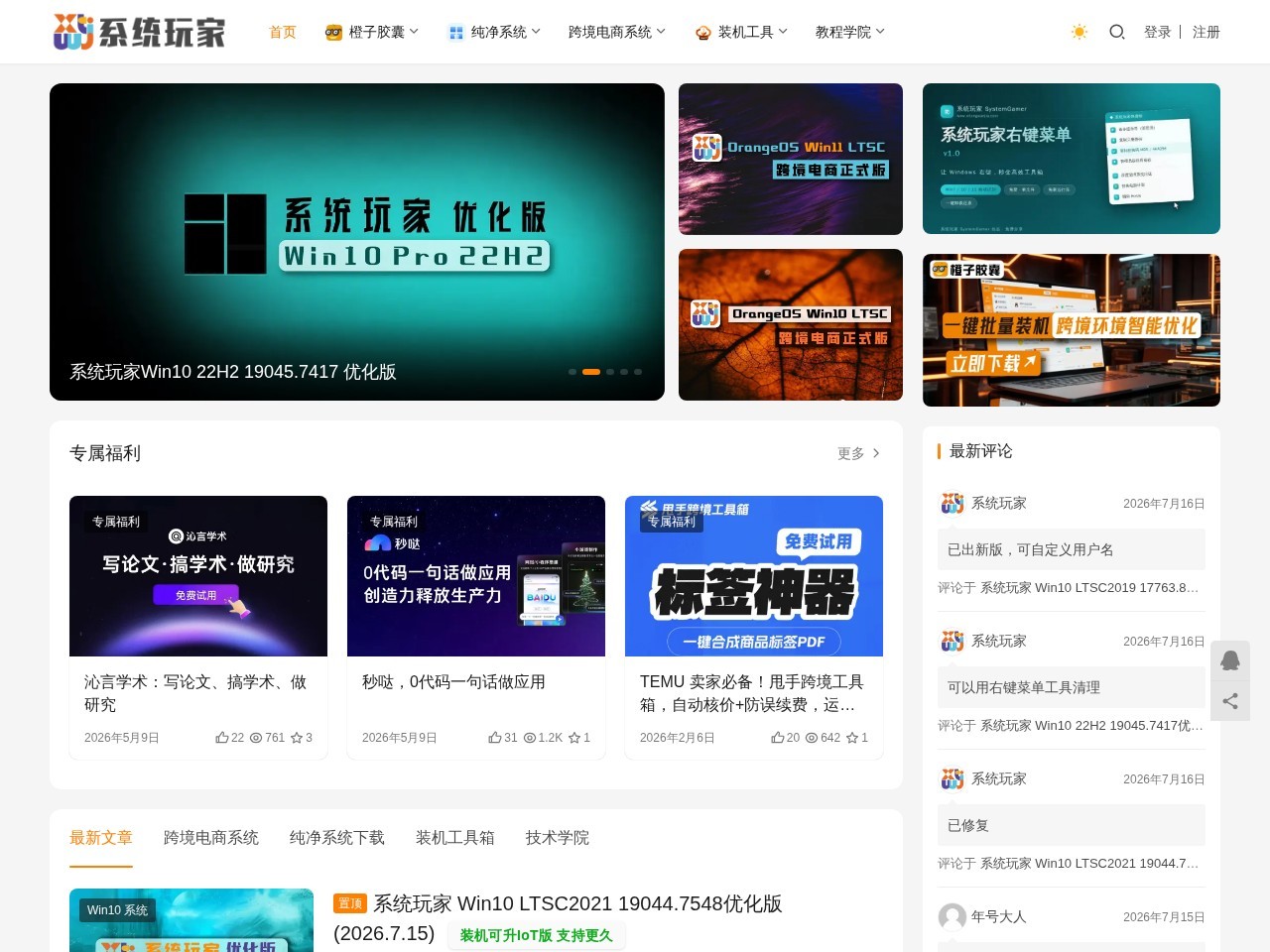The width and height of the screenshot is (1270, 952).
Task: Click the views icon on TEMU 卖家必备 card
Action: 812,738
